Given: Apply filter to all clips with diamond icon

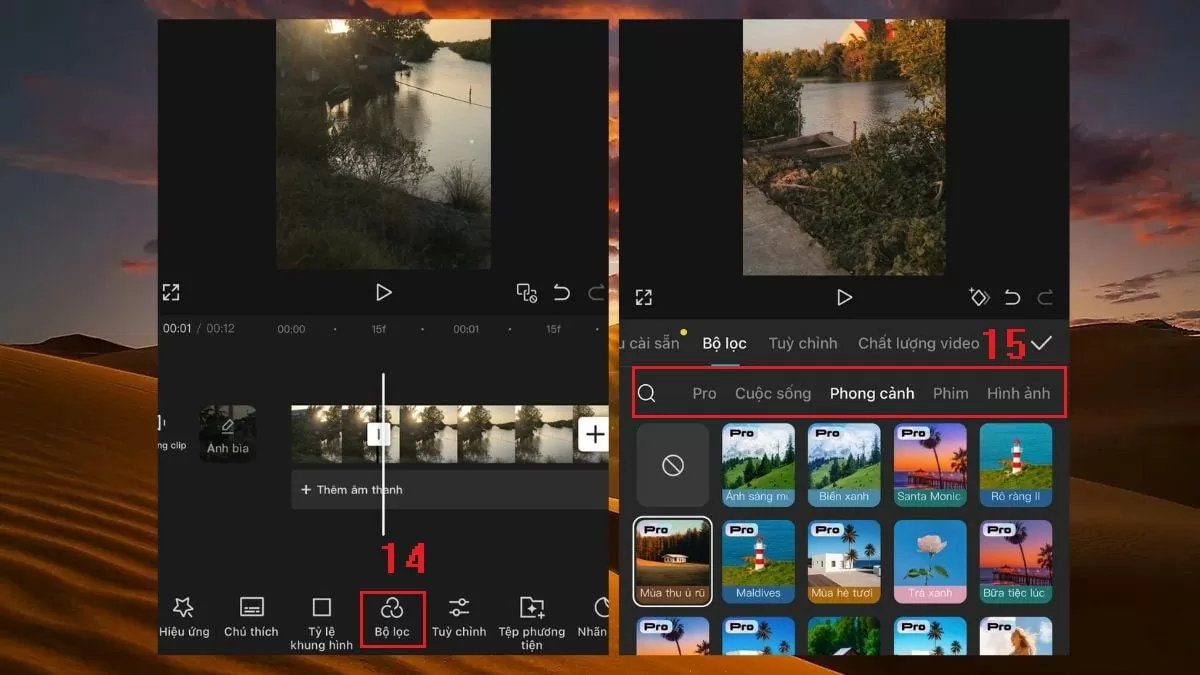Looking at the screenshot, I should tap(979, 297).
